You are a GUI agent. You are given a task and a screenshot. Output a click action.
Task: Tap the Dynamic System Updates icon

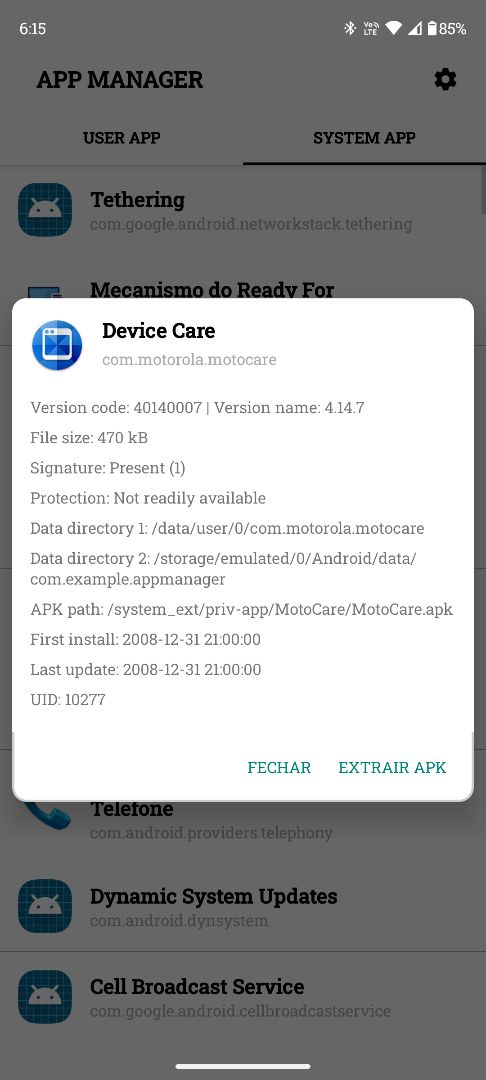45,906
